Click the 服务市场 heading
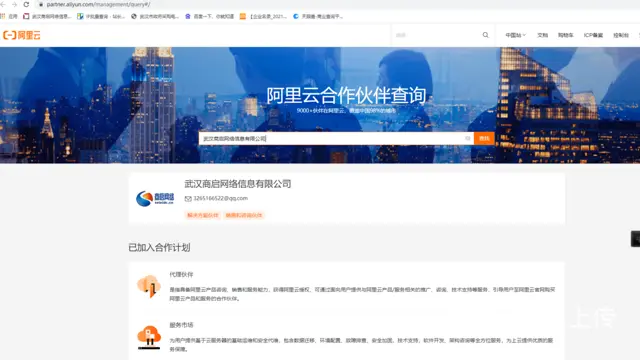The image size is (640, 360). click(181, 325)
